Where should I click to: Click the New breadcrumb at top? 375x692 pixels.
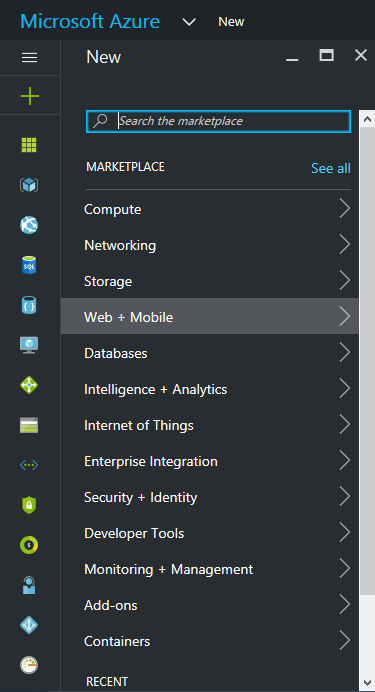pyautogui.click(x=231, y=22)
